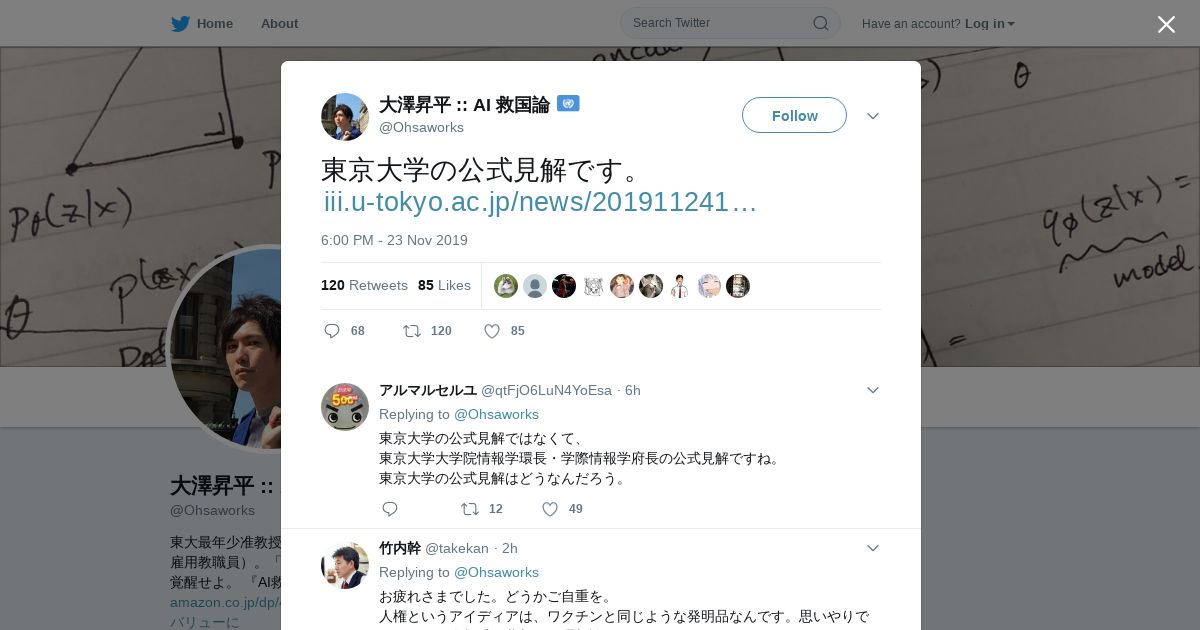Expand options chevron on 竹内幹's reply
Screen dimensions: 1200x630
click(x=873, y=548)
